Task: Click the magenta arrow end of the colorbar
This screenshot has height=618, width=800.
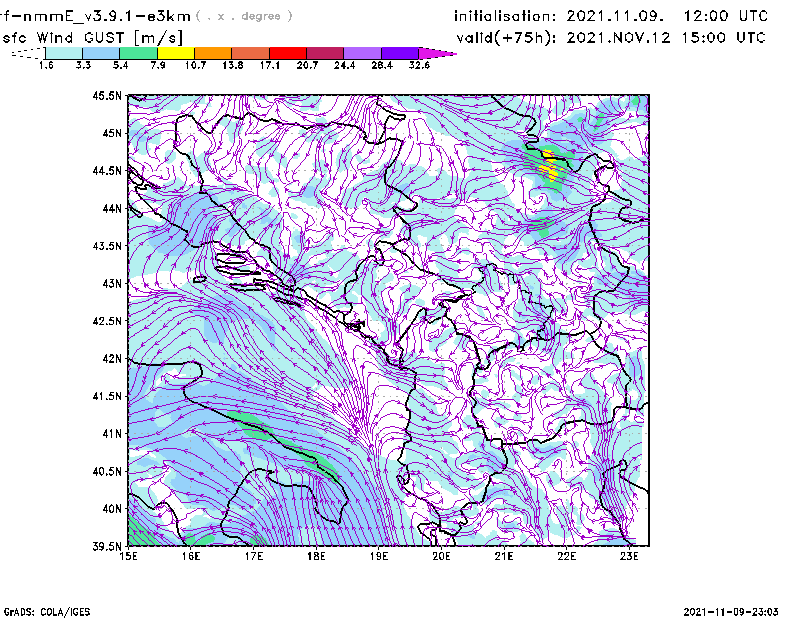Action: point(437,53)
